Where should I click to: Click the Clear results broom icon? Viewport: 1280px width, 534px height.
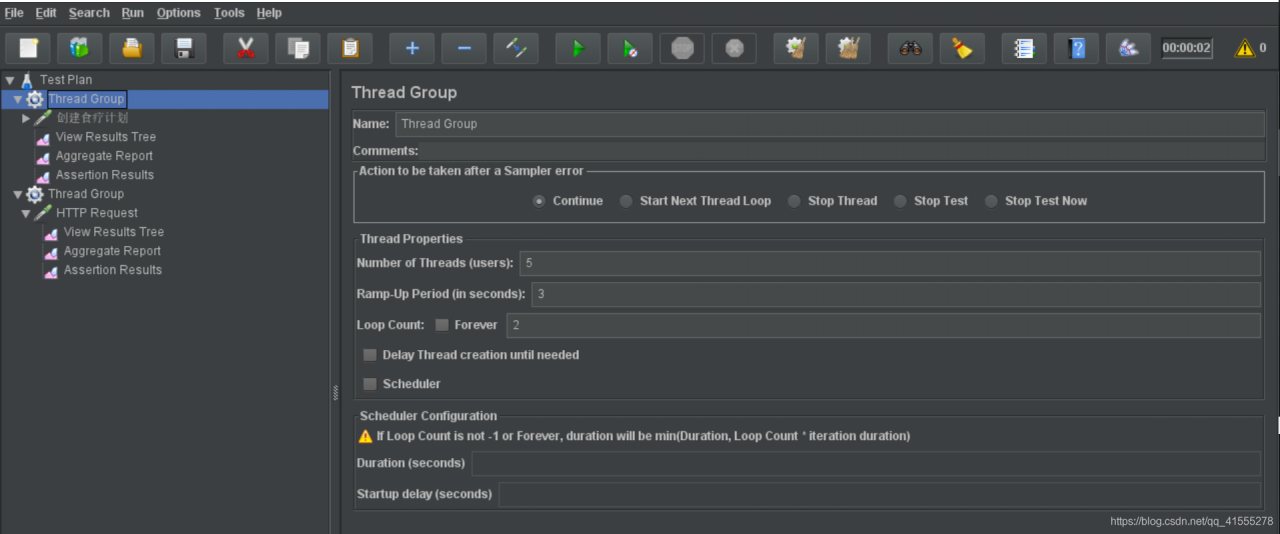(796, 48)
